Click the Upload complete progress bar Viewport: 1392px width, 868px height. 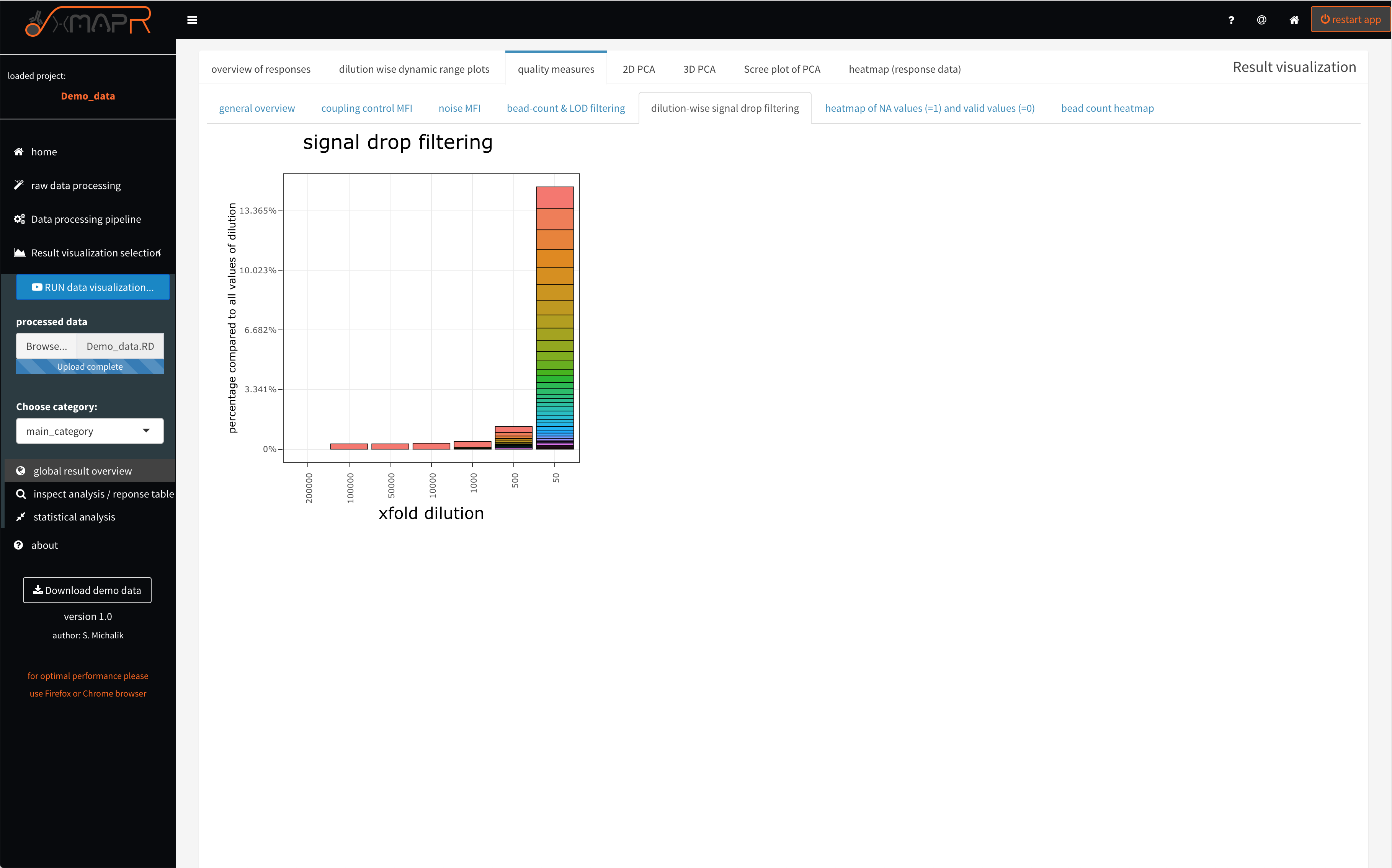(x=90, y=366)
